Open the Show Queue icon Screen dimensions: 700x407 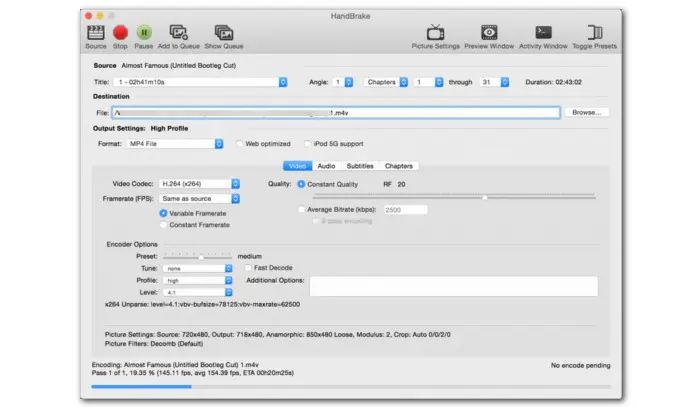pyautogui.click(x=226, y=34)
